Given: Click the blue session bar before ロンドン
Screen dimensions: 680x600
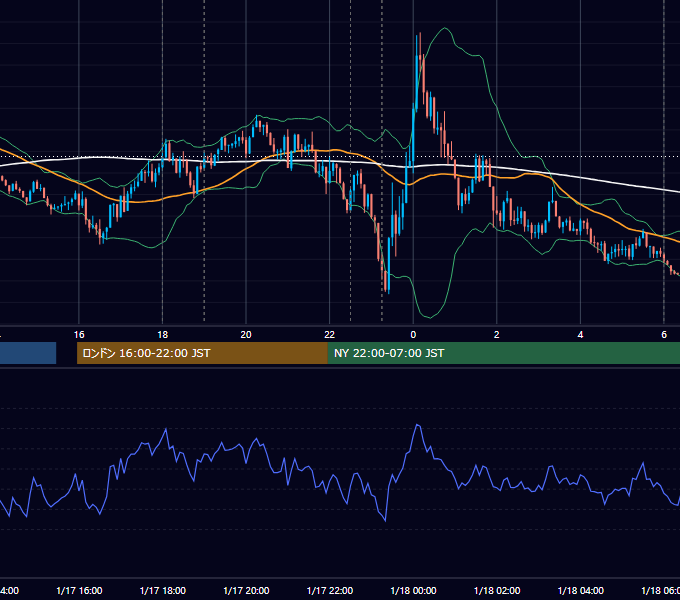Looking at the screenshot, I should [x=28, y=353].
